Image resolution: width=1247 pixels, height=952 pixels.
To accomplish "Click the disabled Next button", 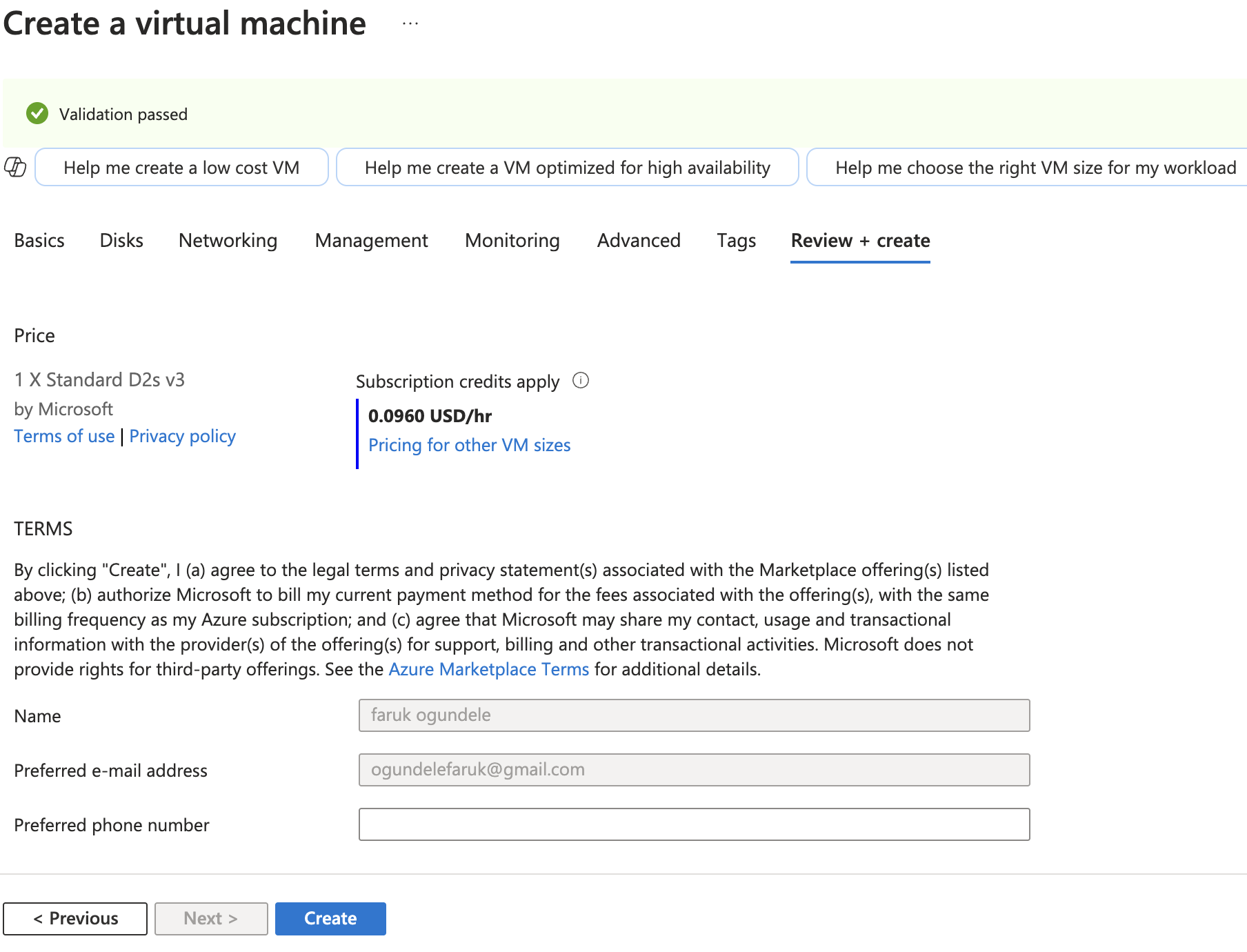I will click(211, 919).
